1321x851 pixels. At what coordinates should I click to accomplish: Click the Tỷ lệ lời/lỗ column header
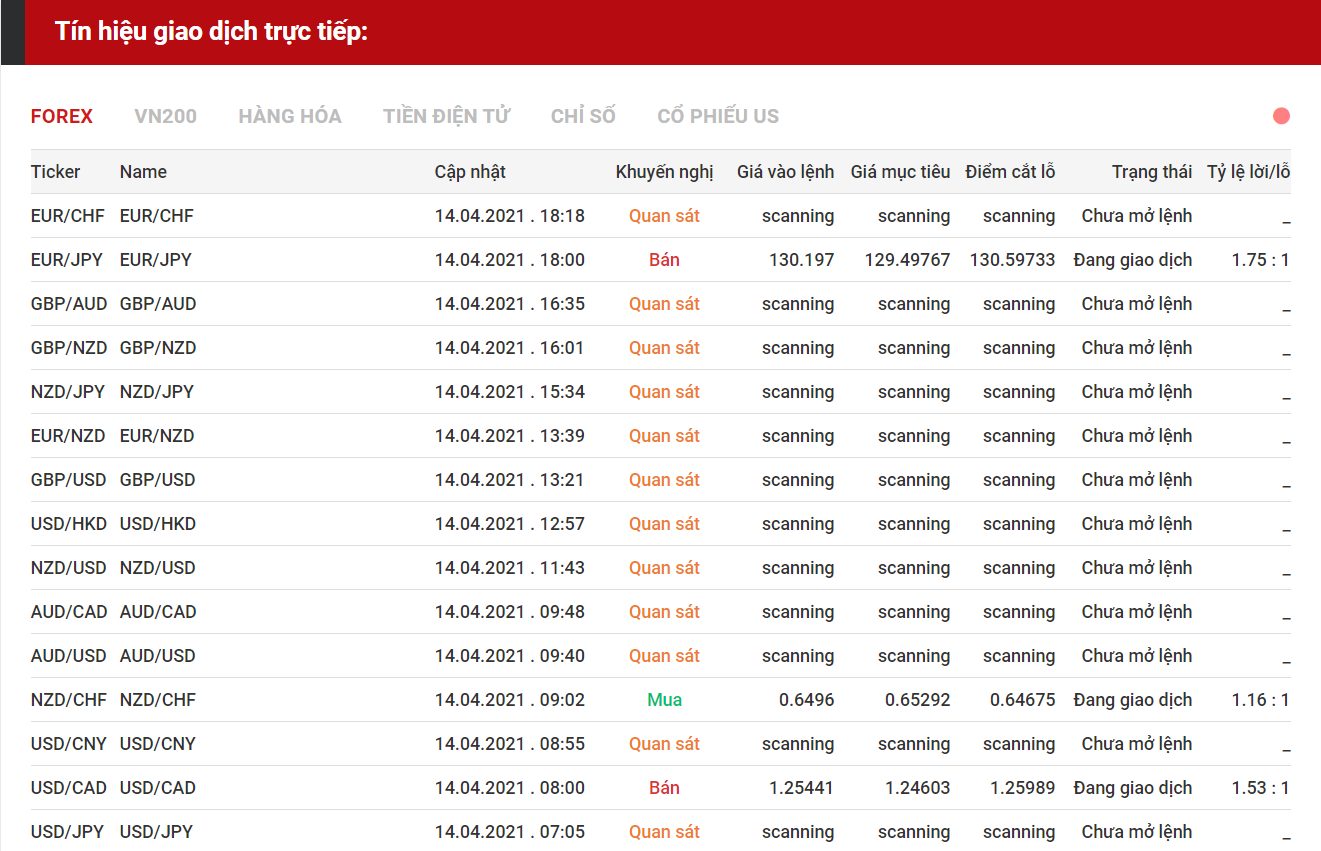click(1248, 172)
